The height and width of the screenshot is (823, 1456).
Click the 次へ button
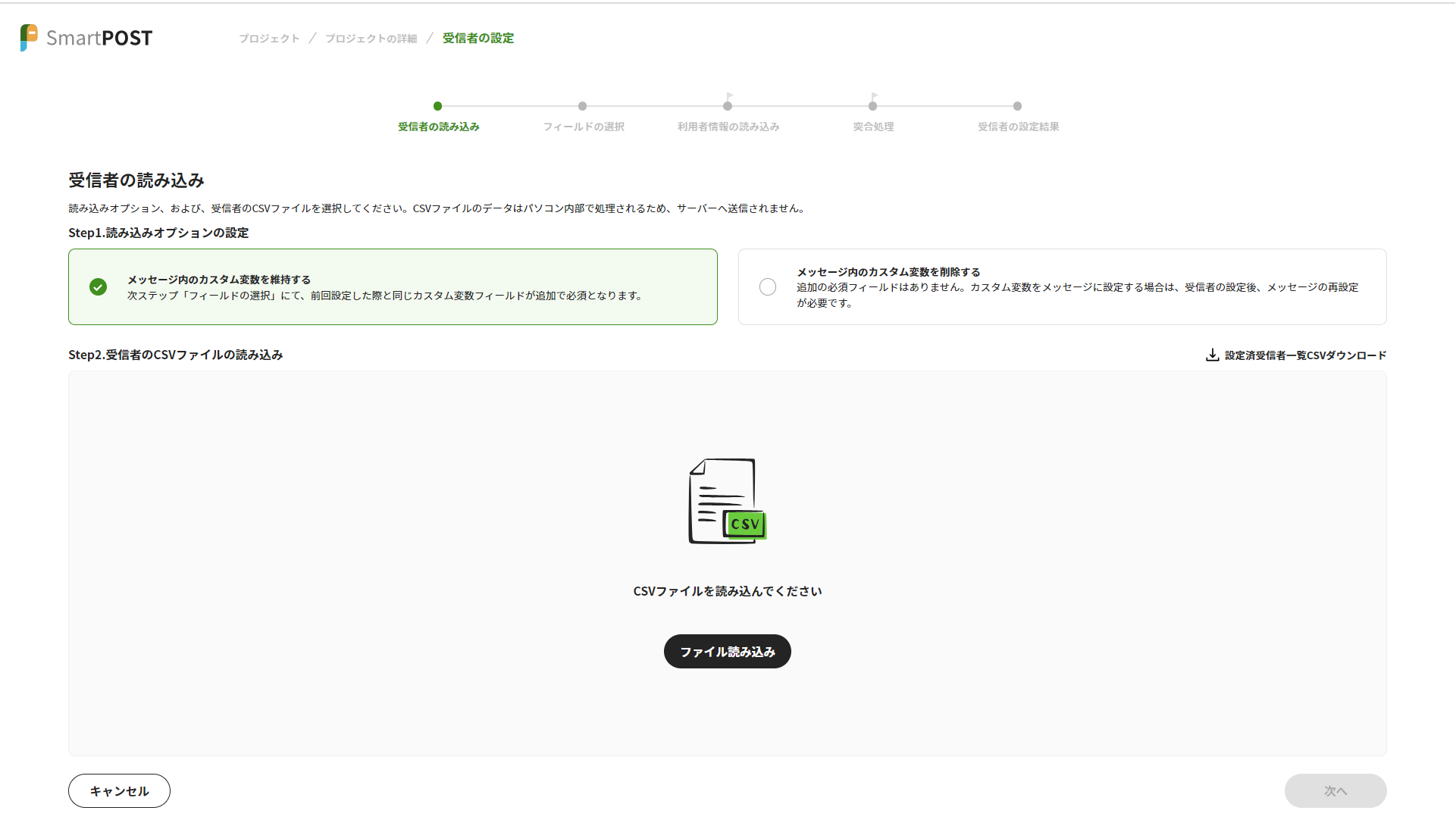[1335, 790]
